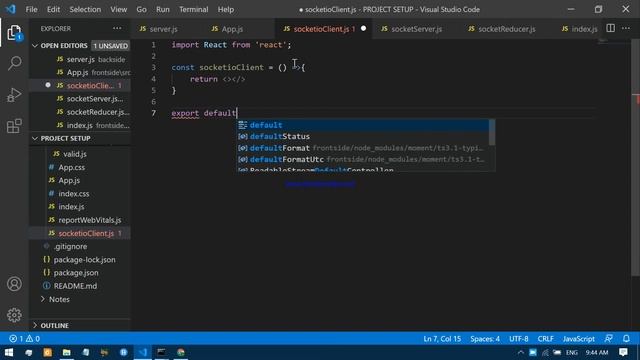Expand the Notes folder
Image resolution: width=640 pixels, height=360 pixels.
click(x=55, y=299)
